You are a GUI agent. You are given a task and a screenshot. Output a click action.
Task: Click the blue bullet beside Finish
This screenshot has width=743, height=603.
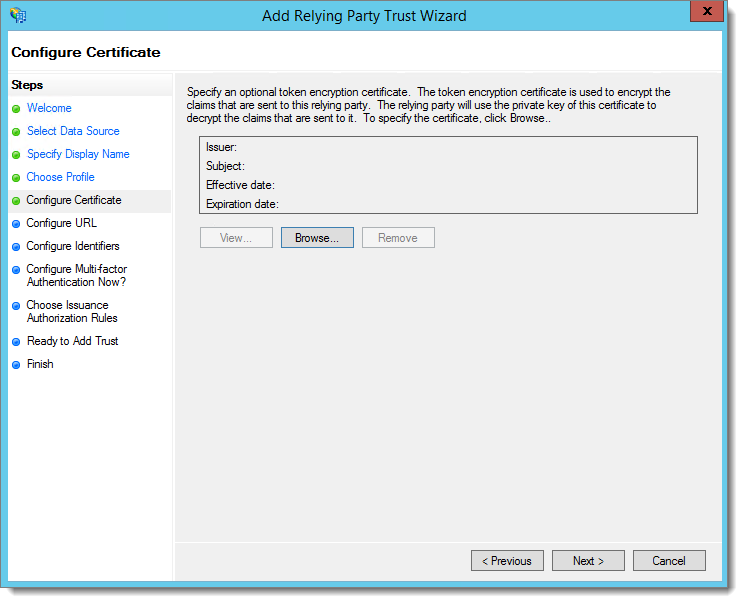coord(16,365)
